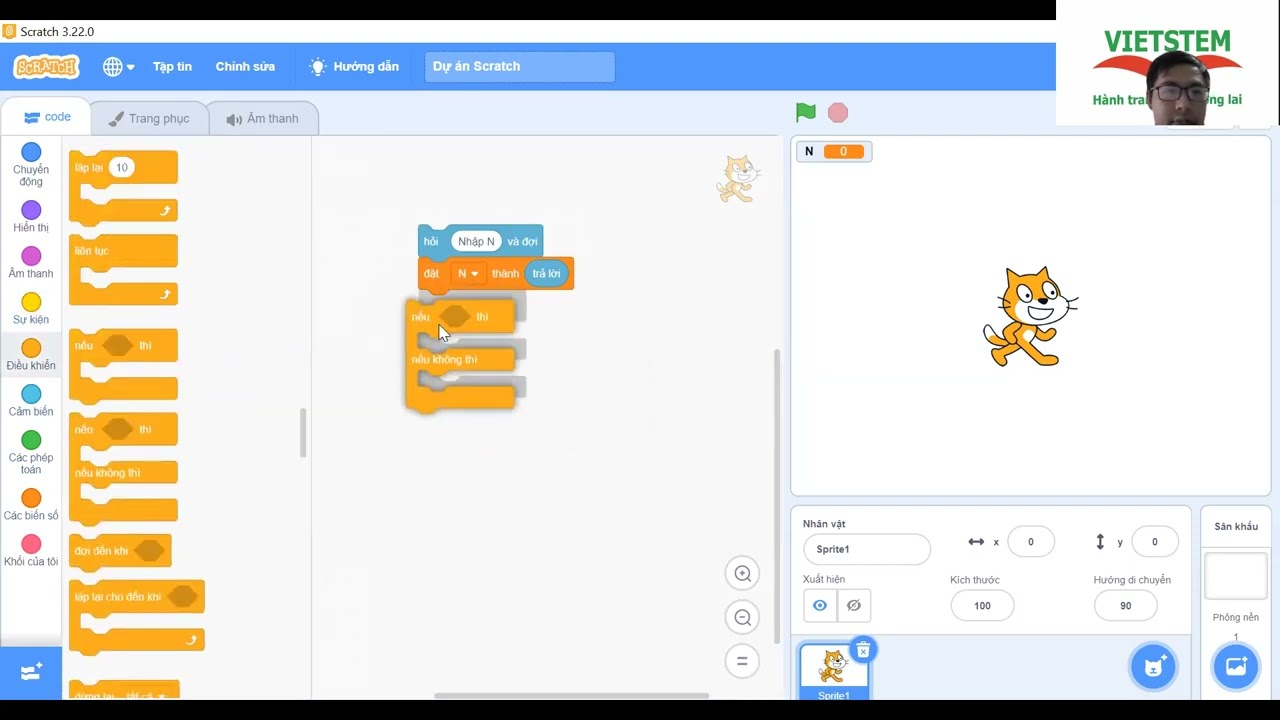Delete Sprite1 with the trash icon
Image resolution: width=1280 pixels, height=720 pixels.
coord(863,650)
